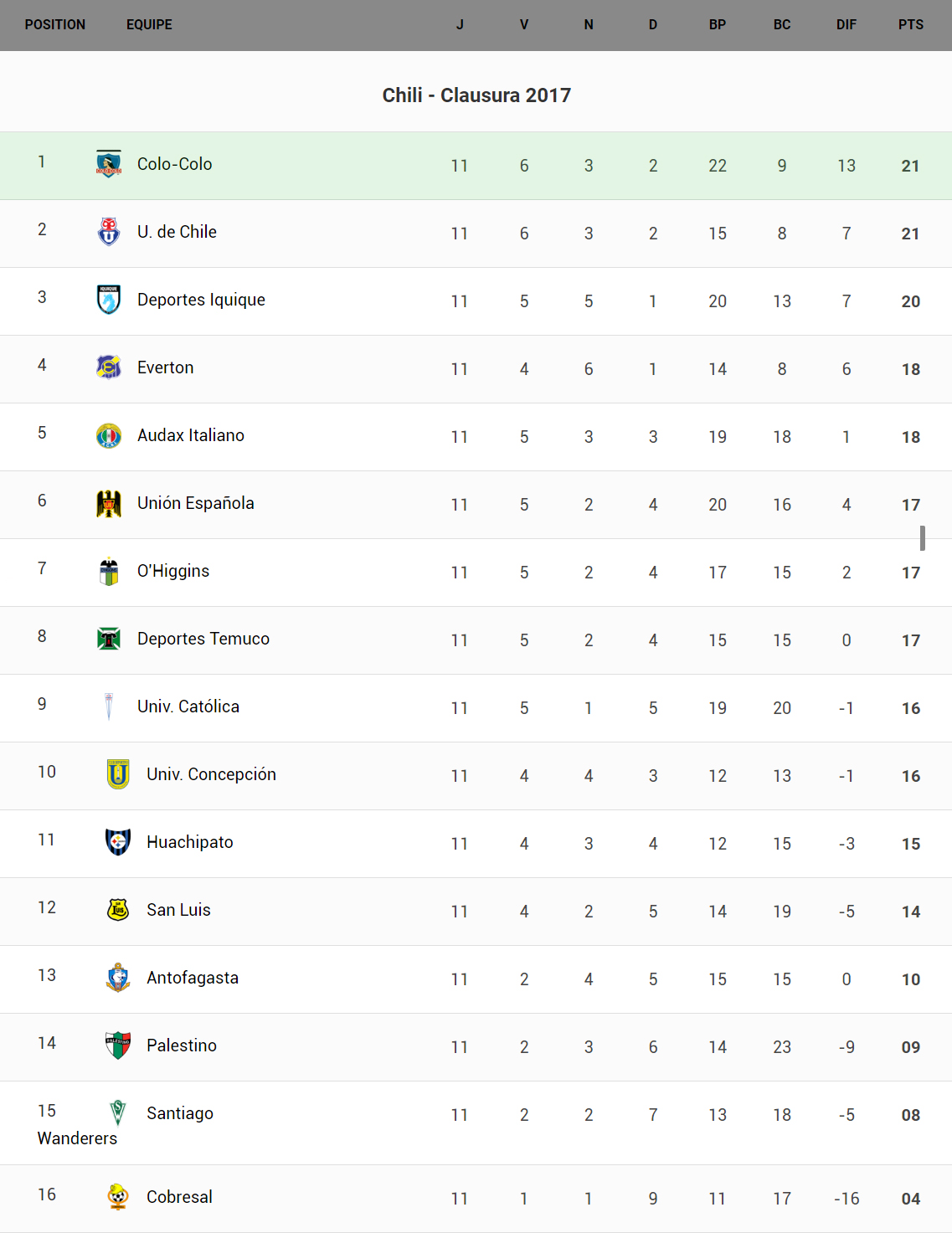Click the Palestino shield logo
Screen dimensions: 952x1233
(x=118, y=1045)
